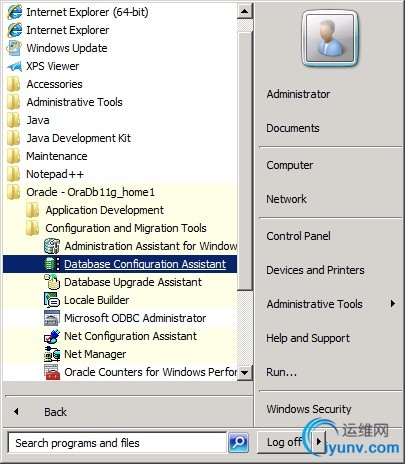Click the Java Development Kit folder icon
The image size is (405, 464).
pos(14,138)
